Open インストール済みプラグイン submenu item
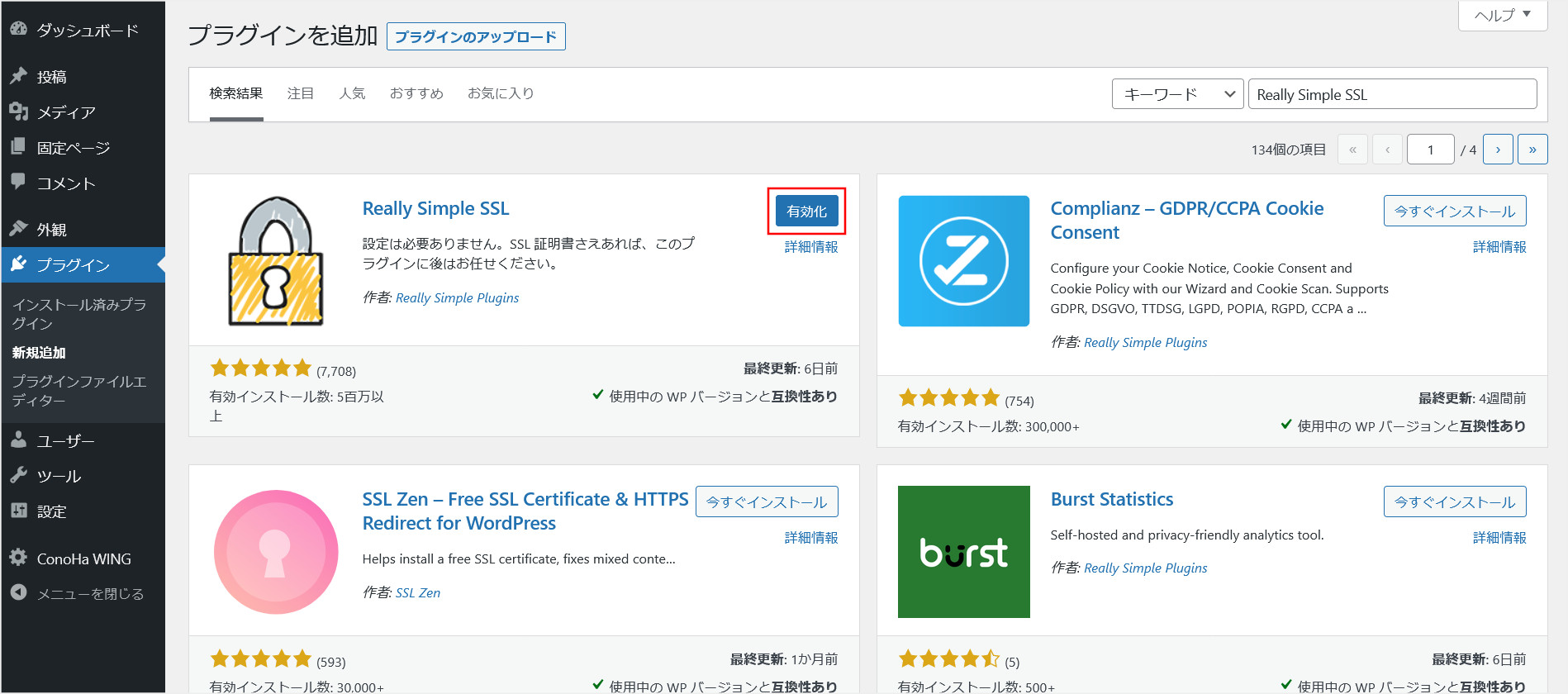1568x694 pixels. pyautogui.click(x=79, y=314)
